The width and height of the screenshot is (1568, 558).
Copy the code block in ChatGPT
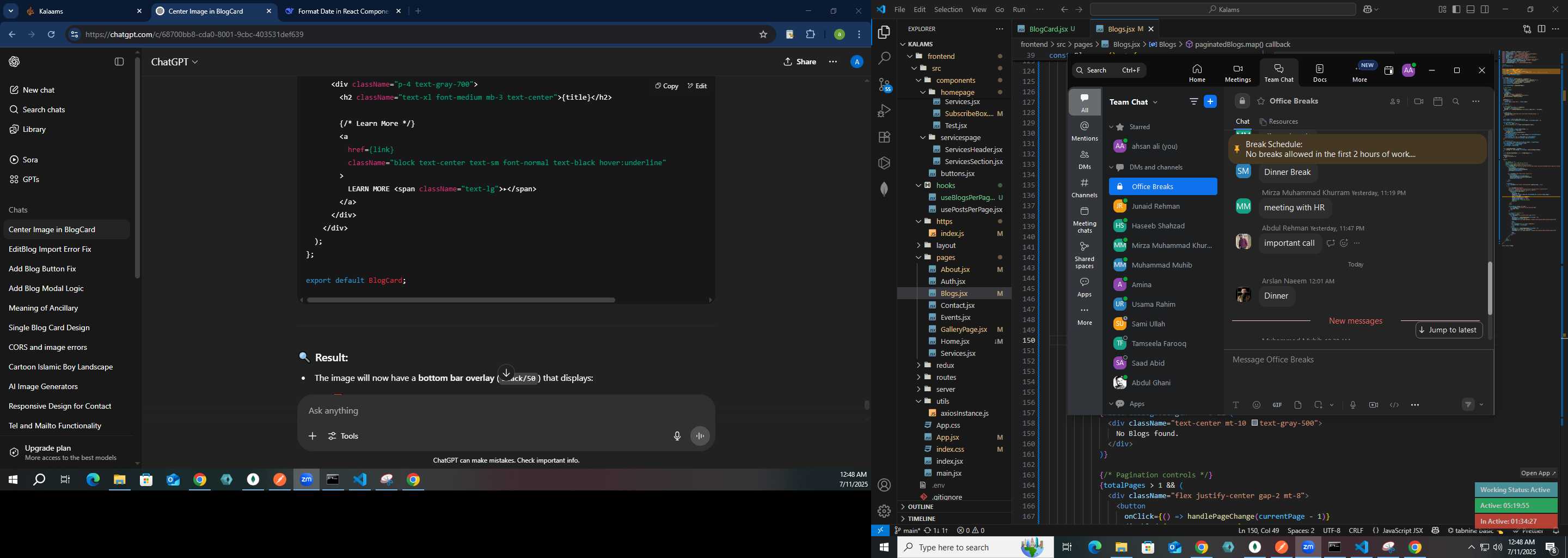pyautogui.click(x=666, y=87)
